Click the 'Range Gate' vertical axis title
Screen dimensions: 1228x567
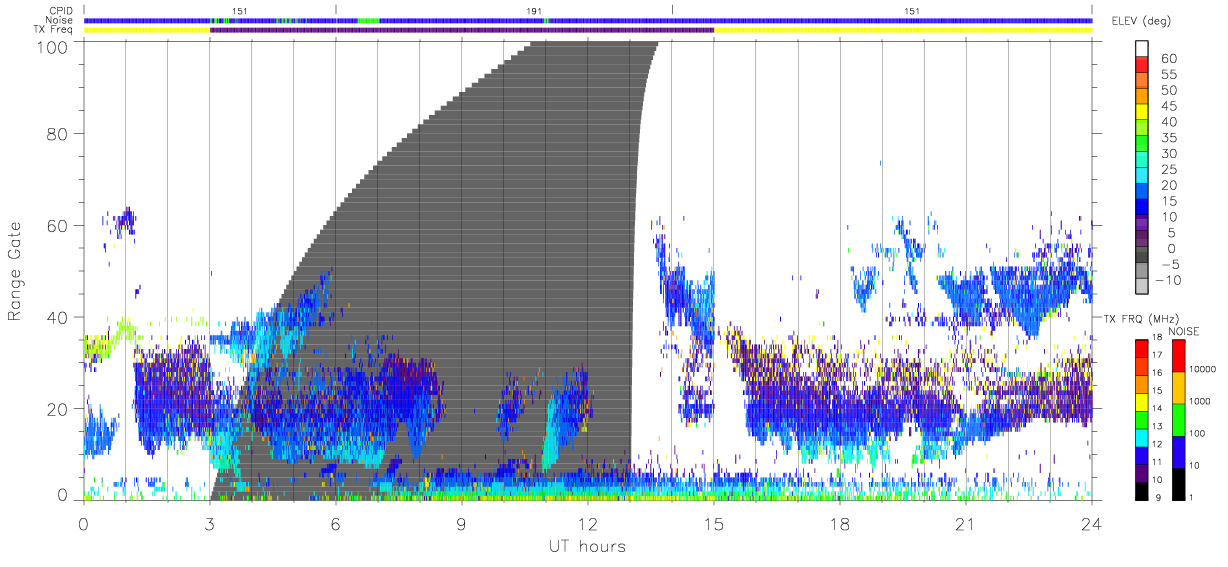[x=16, y=271]
